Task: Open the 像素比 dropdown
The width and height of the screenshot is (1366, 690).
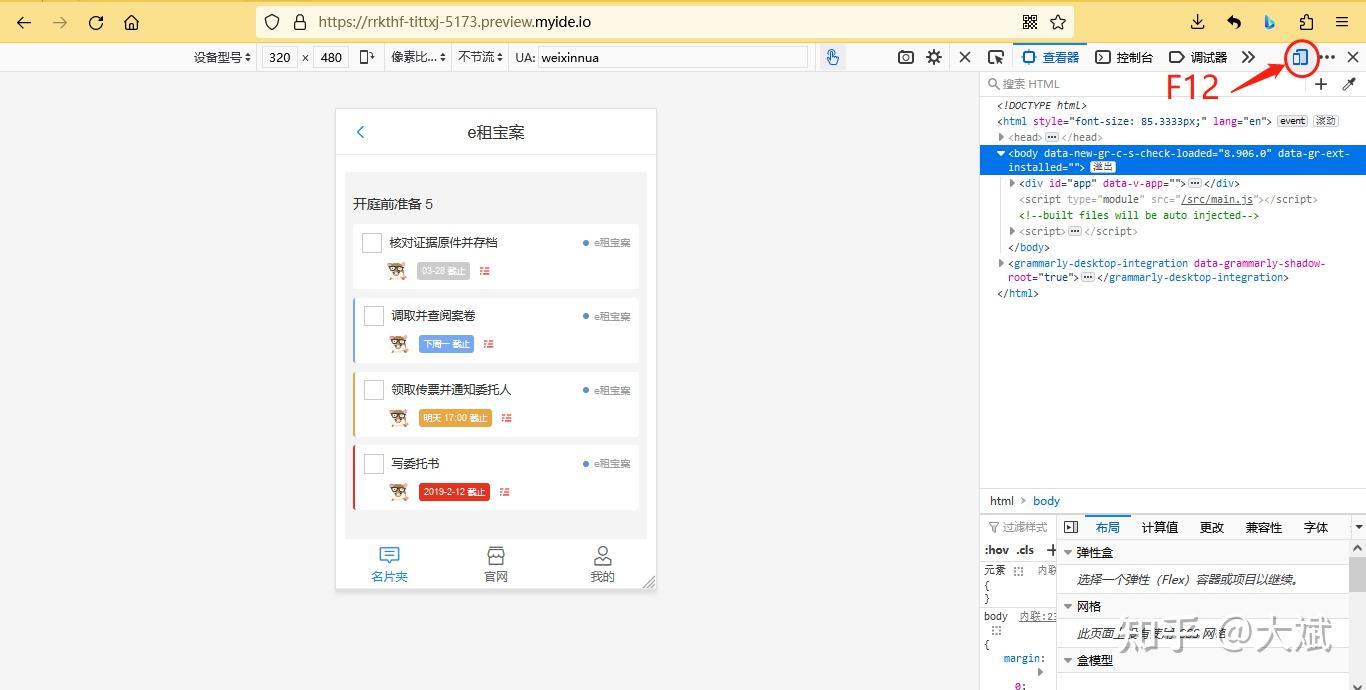Action: 419,57
